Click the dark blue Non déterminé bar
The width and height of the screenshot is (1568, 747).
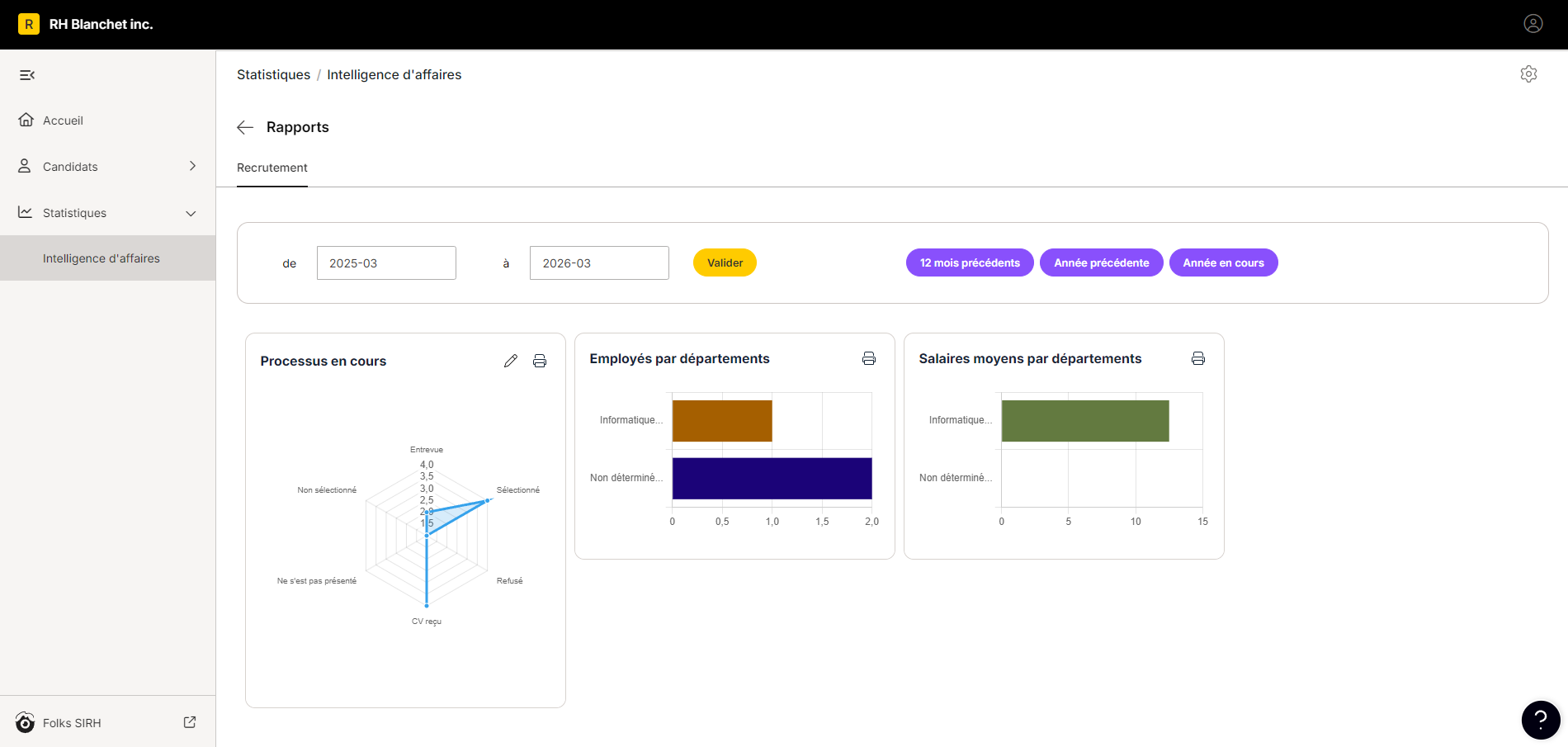(x=772, y=479)
